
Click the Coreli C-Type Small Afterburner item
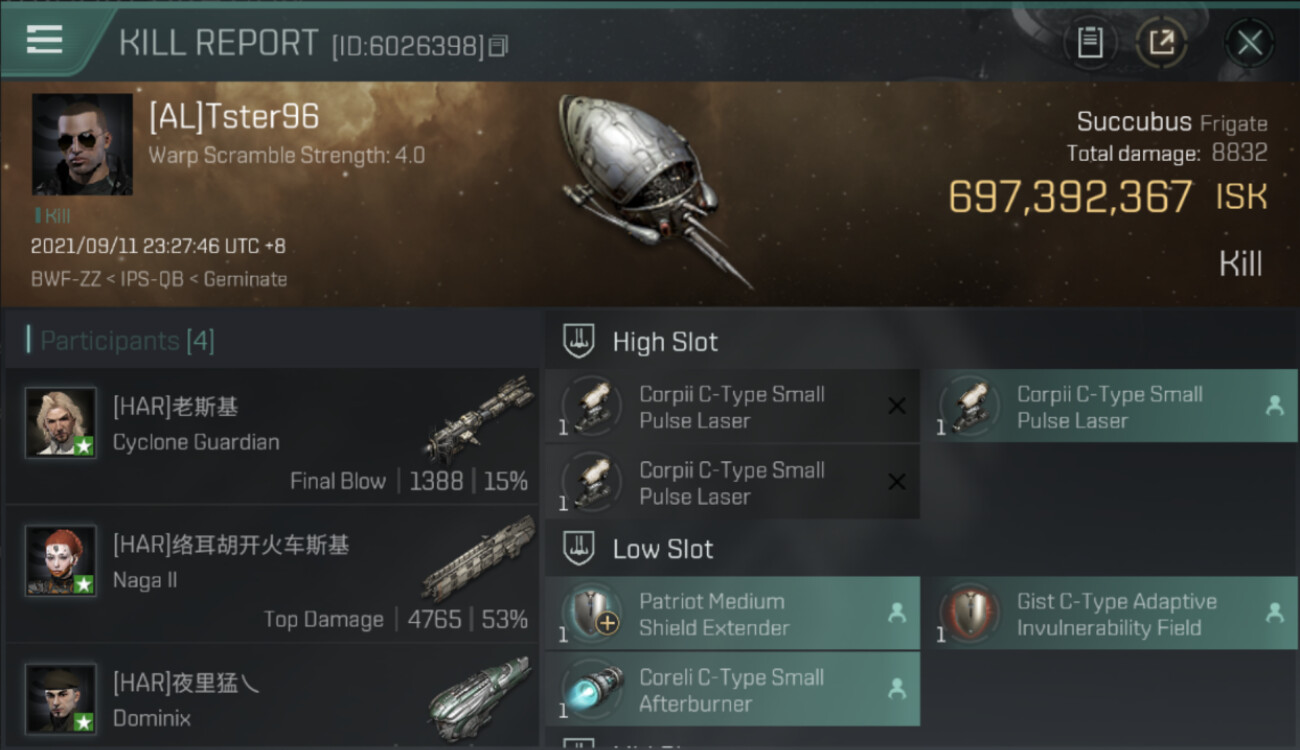point(732,689)
